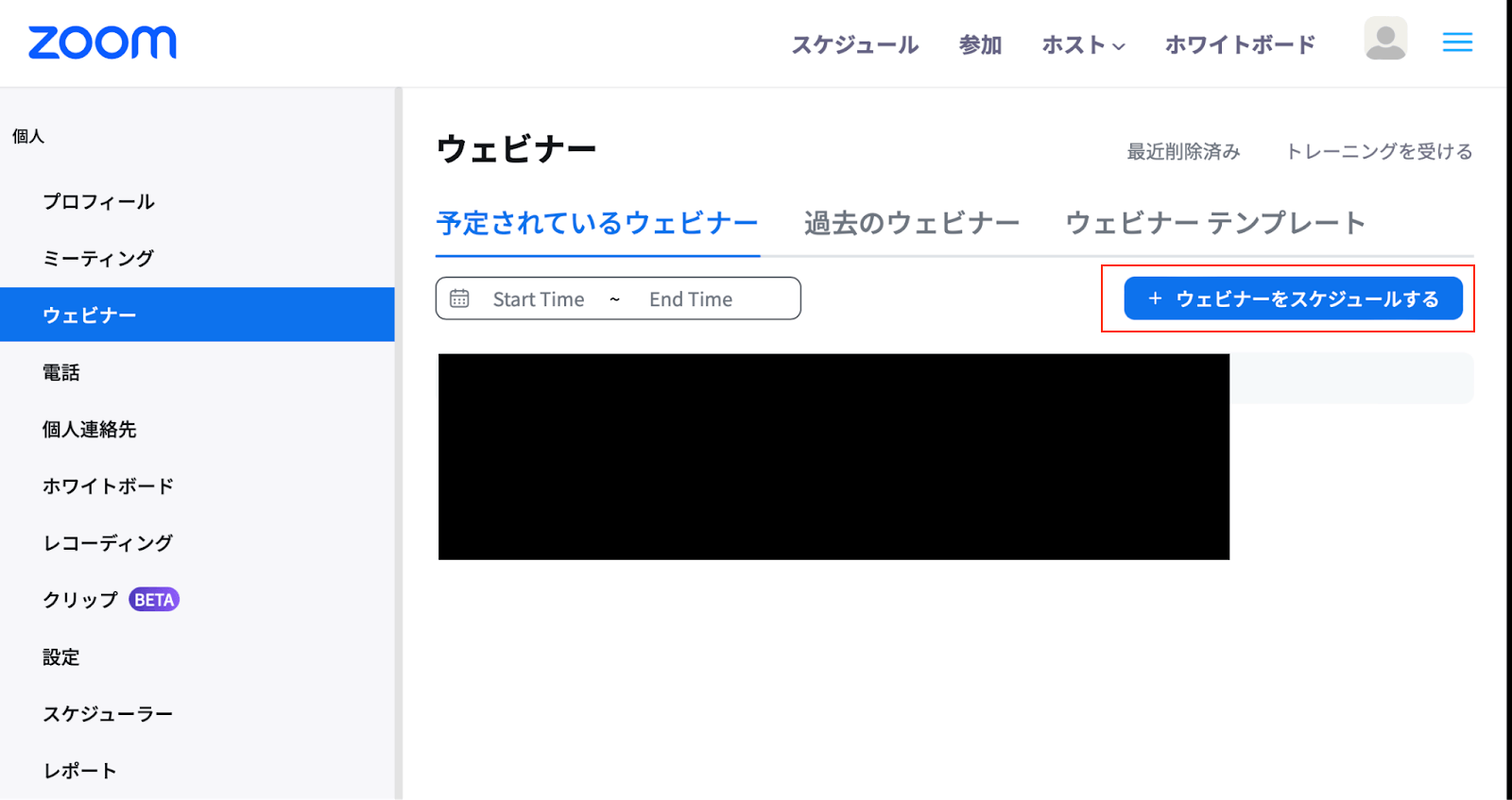Open the hamburger menu icon
Image resolution: width=1512 pixels, height=800 pixels.
tap(1457, 43)
